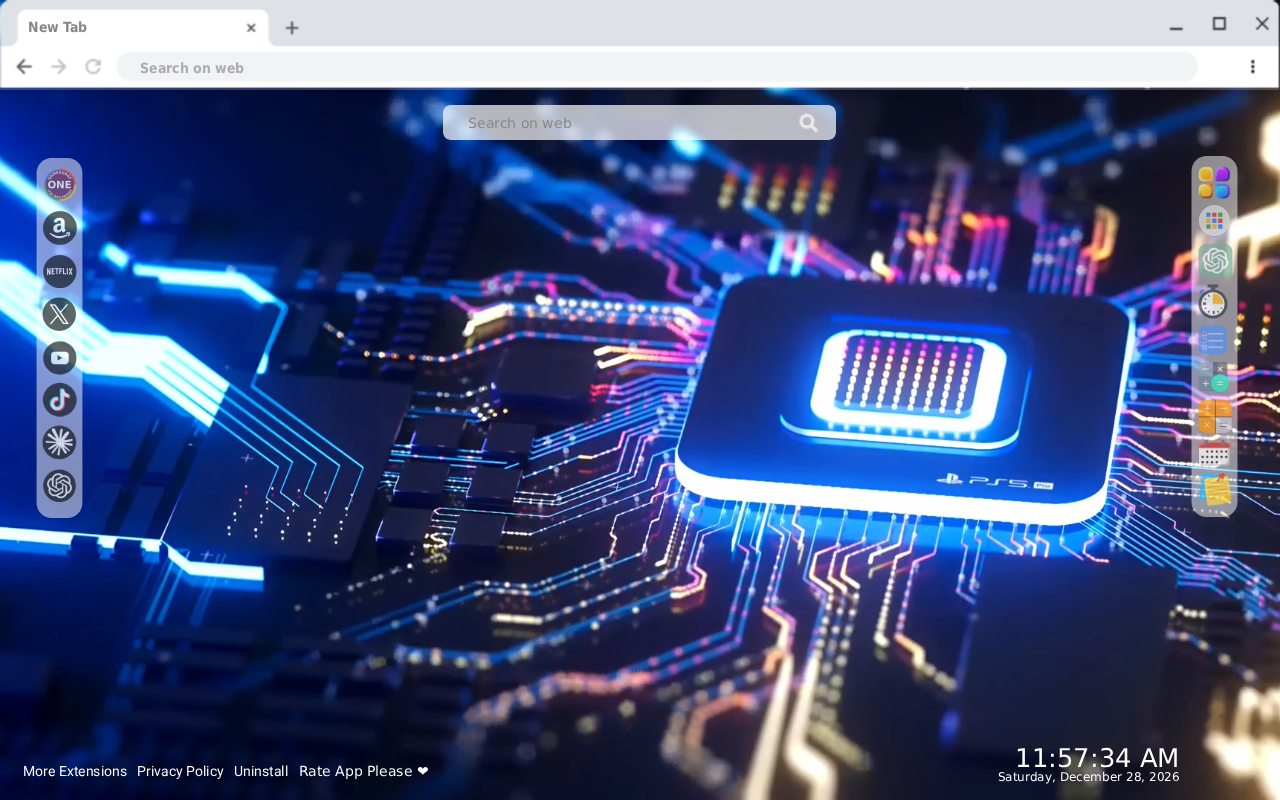Image resolution: width=1280 pixels, height=800 pixels.
Task: Click the 11:57:34 AM clock
Action: point(1097,758)
